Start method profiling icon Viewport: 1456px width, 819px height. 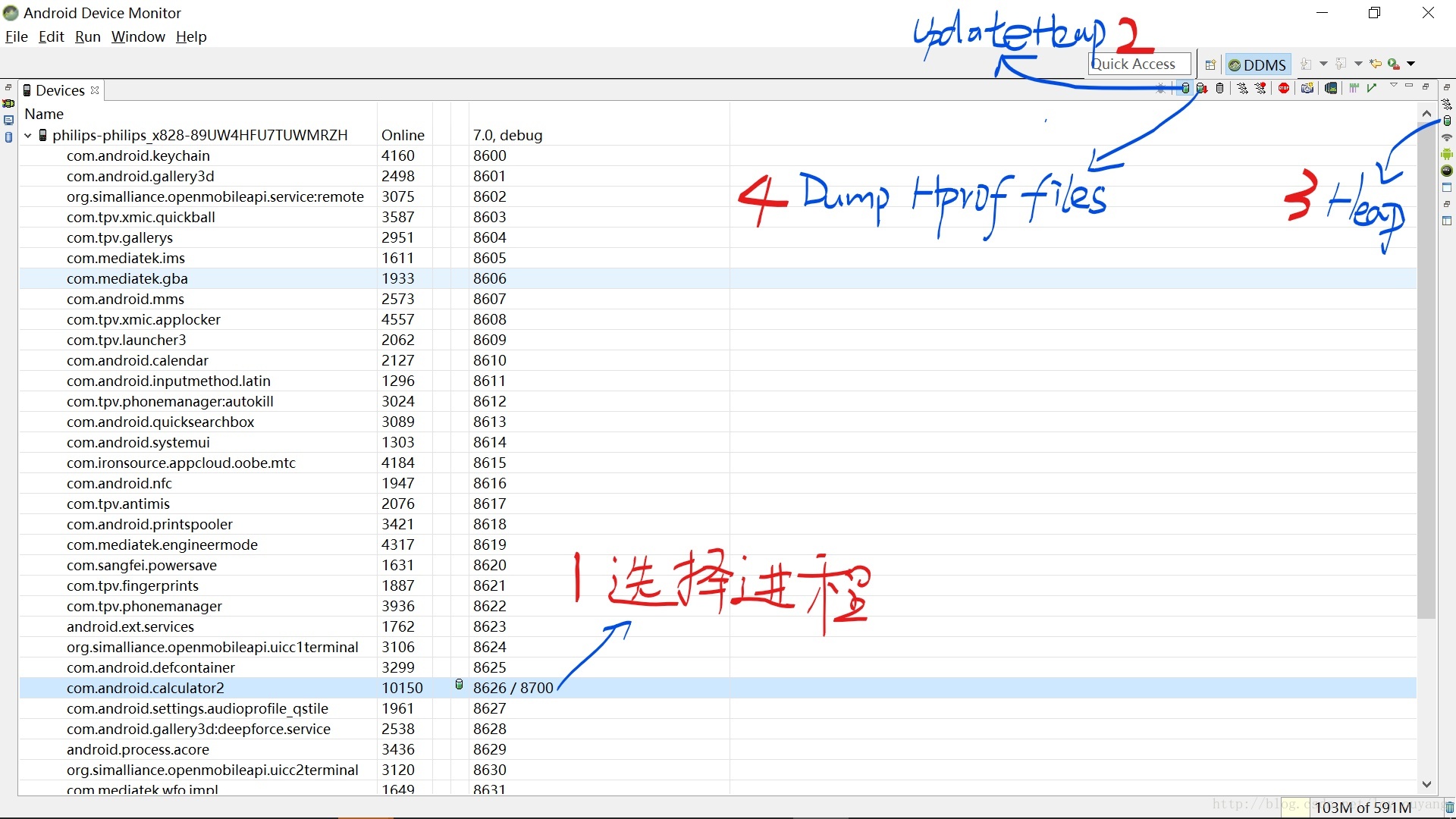click(x=1260, y=88)
